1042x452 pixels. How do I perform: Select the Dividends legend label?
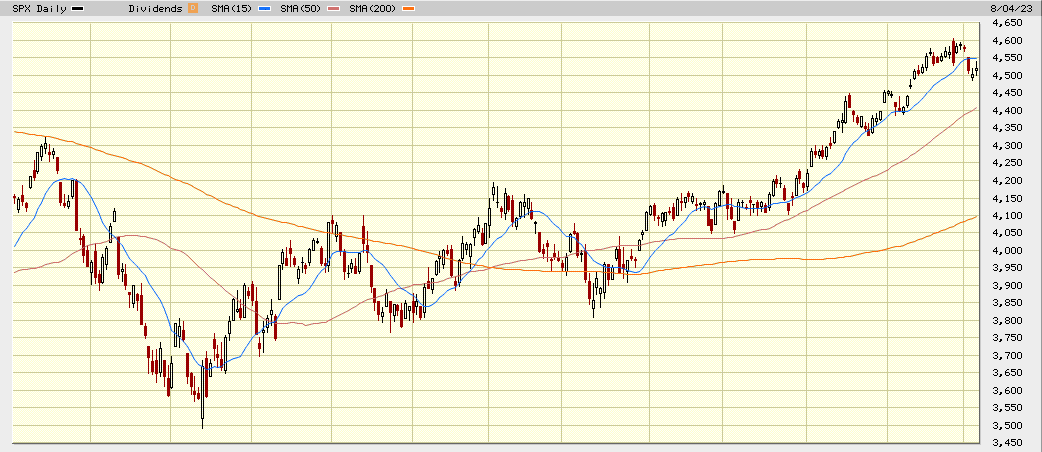click(156, 8)
